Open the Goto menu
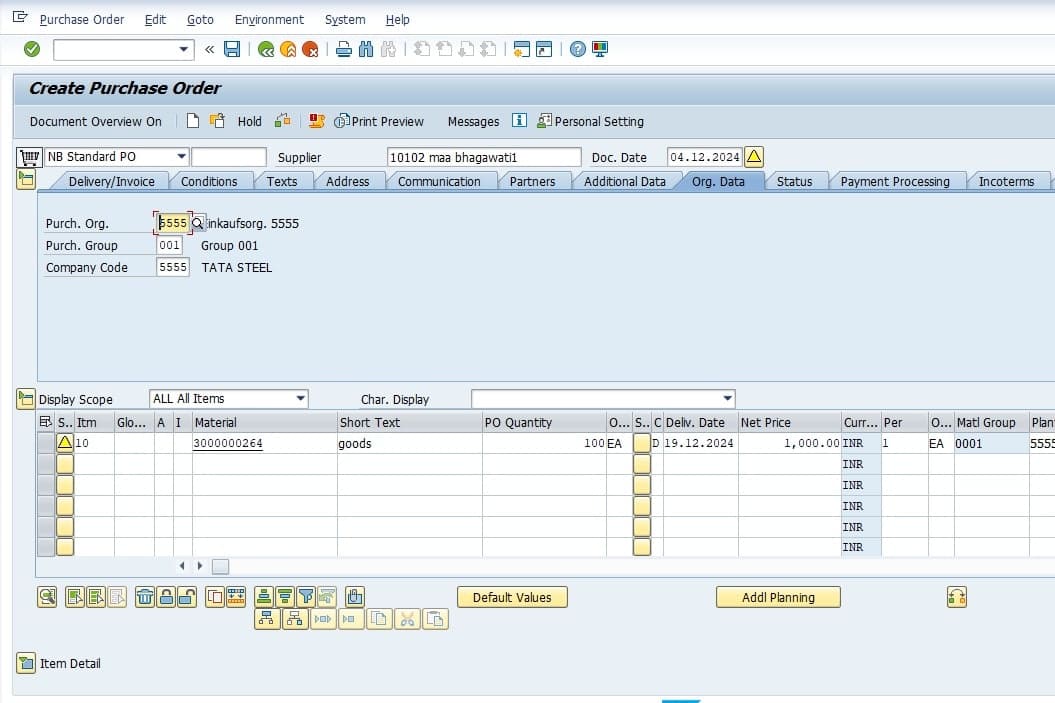Viewport: 1055px width, 703px height. coord(200,20)
